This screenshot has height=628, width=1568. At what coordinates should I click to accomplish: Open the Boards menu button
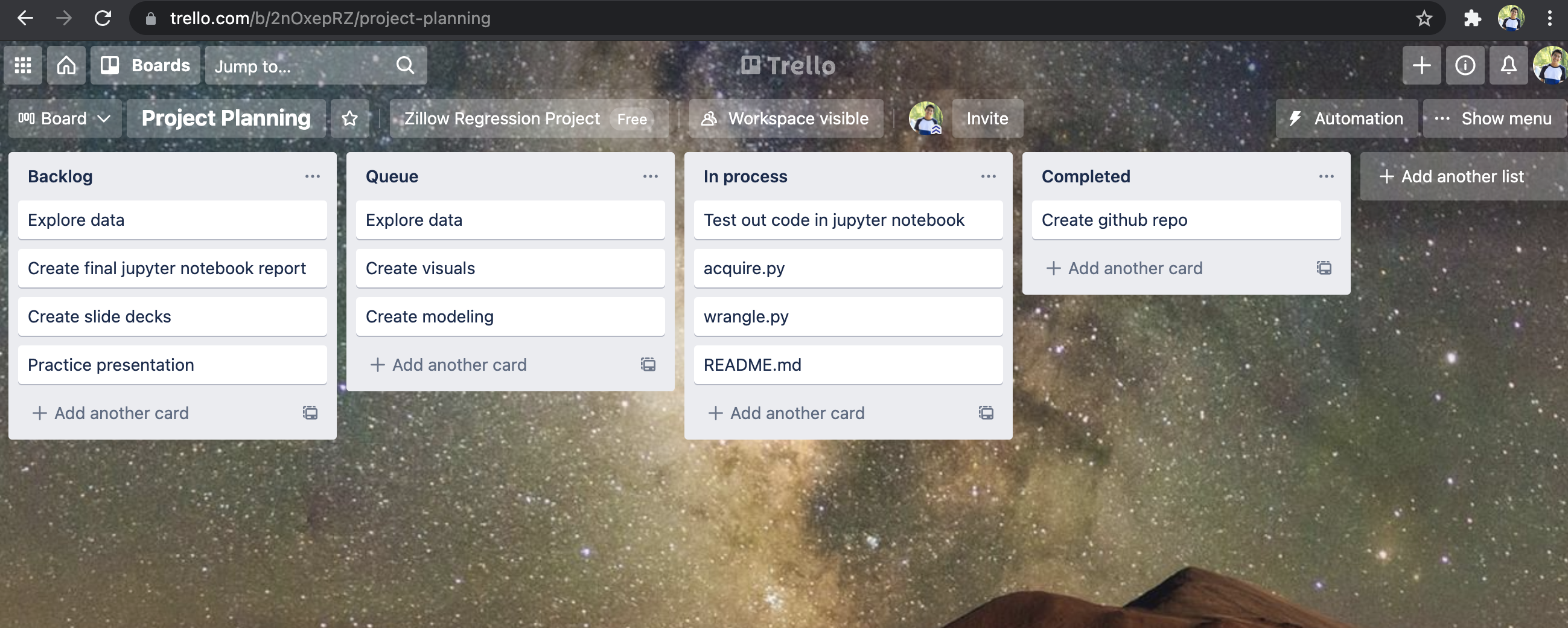(145, 65)
